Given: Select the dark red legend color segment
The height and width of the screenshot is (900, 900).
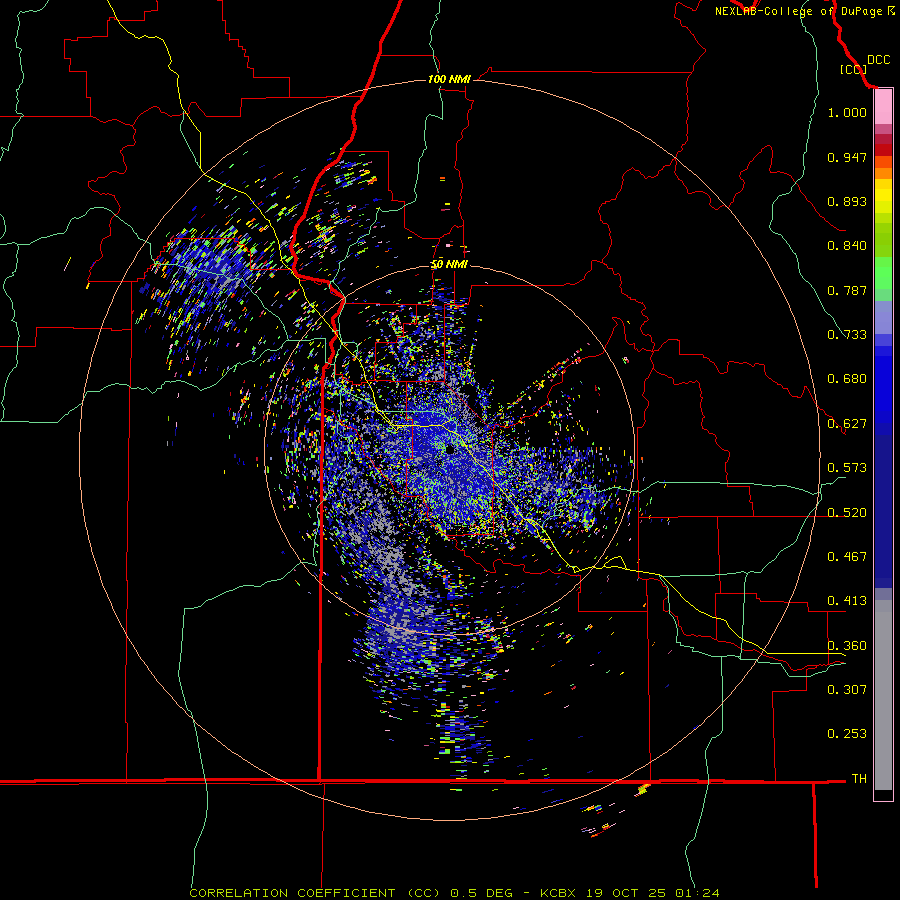Looking at the screenshot, I should point(883,150).
